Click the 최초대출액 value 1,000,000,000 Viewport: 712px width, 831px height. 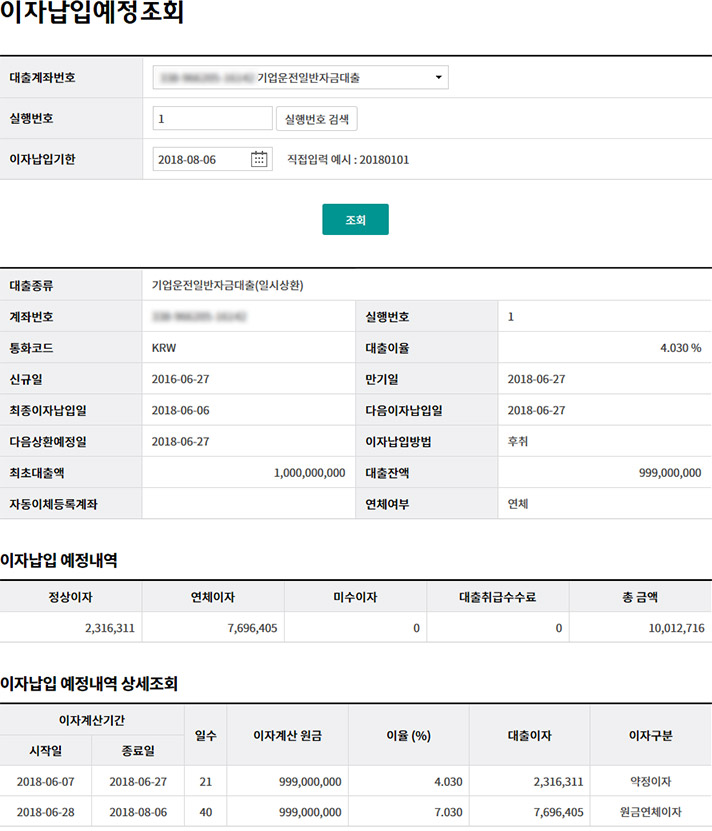pos(309,473)
